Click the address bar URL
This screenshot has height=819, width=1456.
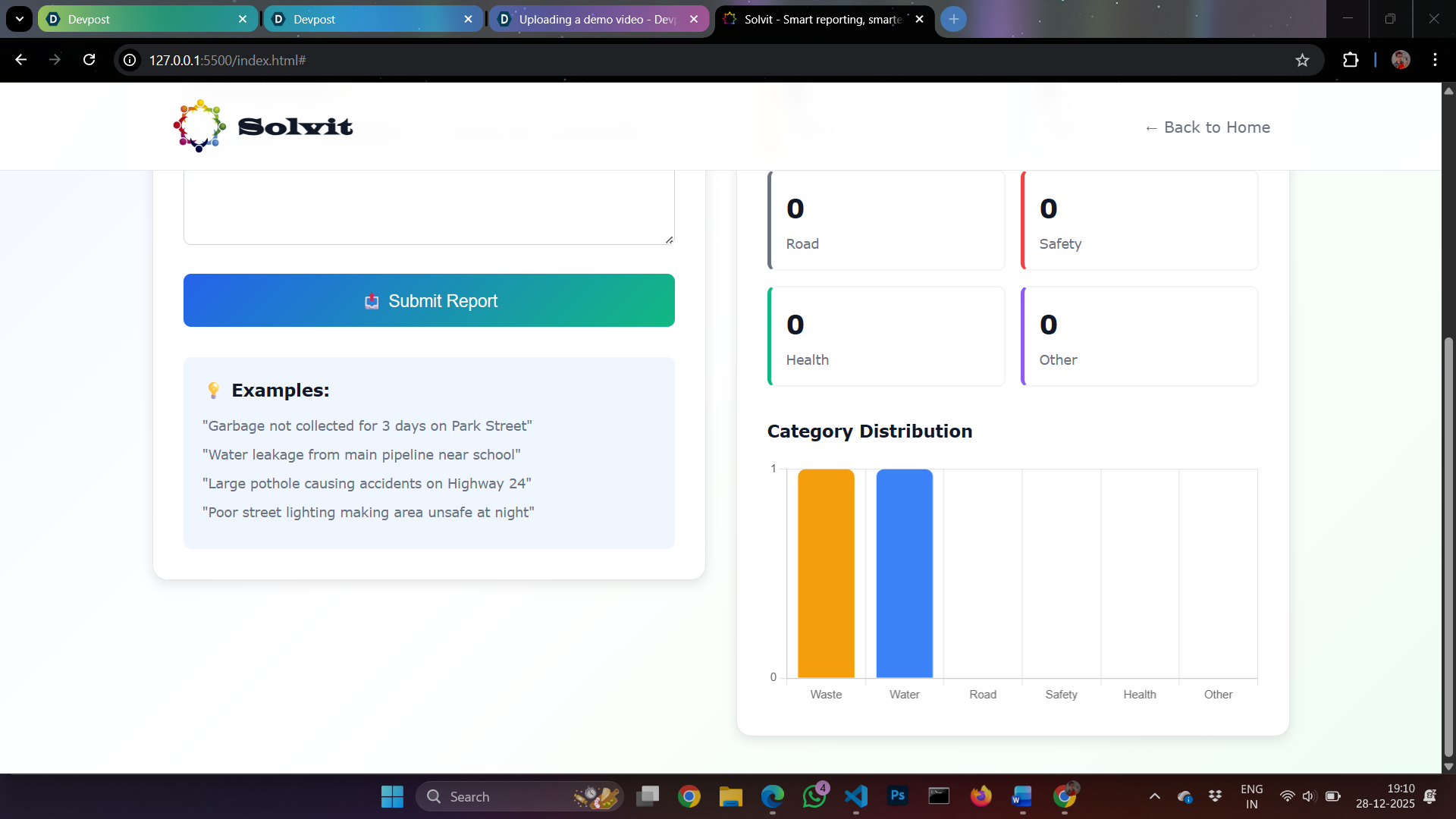[x=227, y=60]
